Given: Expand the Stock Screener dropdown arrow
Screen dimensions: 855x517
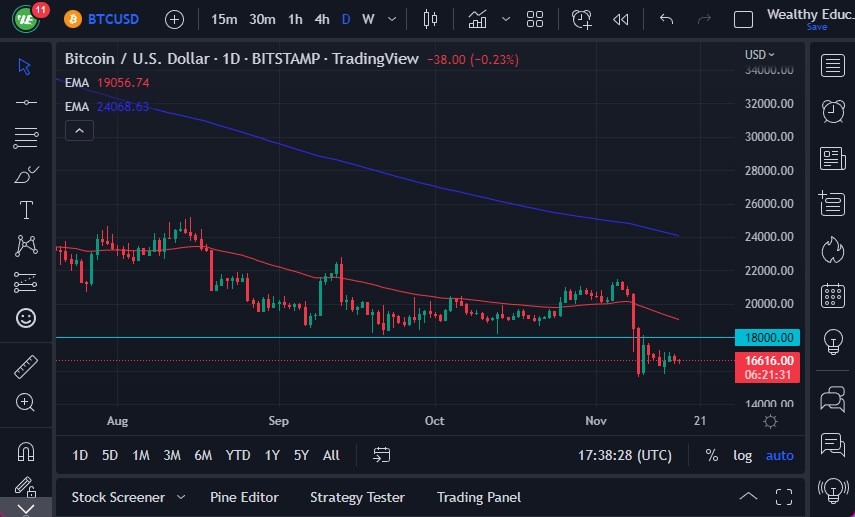Looking at the screenshot, I should 181,497.
